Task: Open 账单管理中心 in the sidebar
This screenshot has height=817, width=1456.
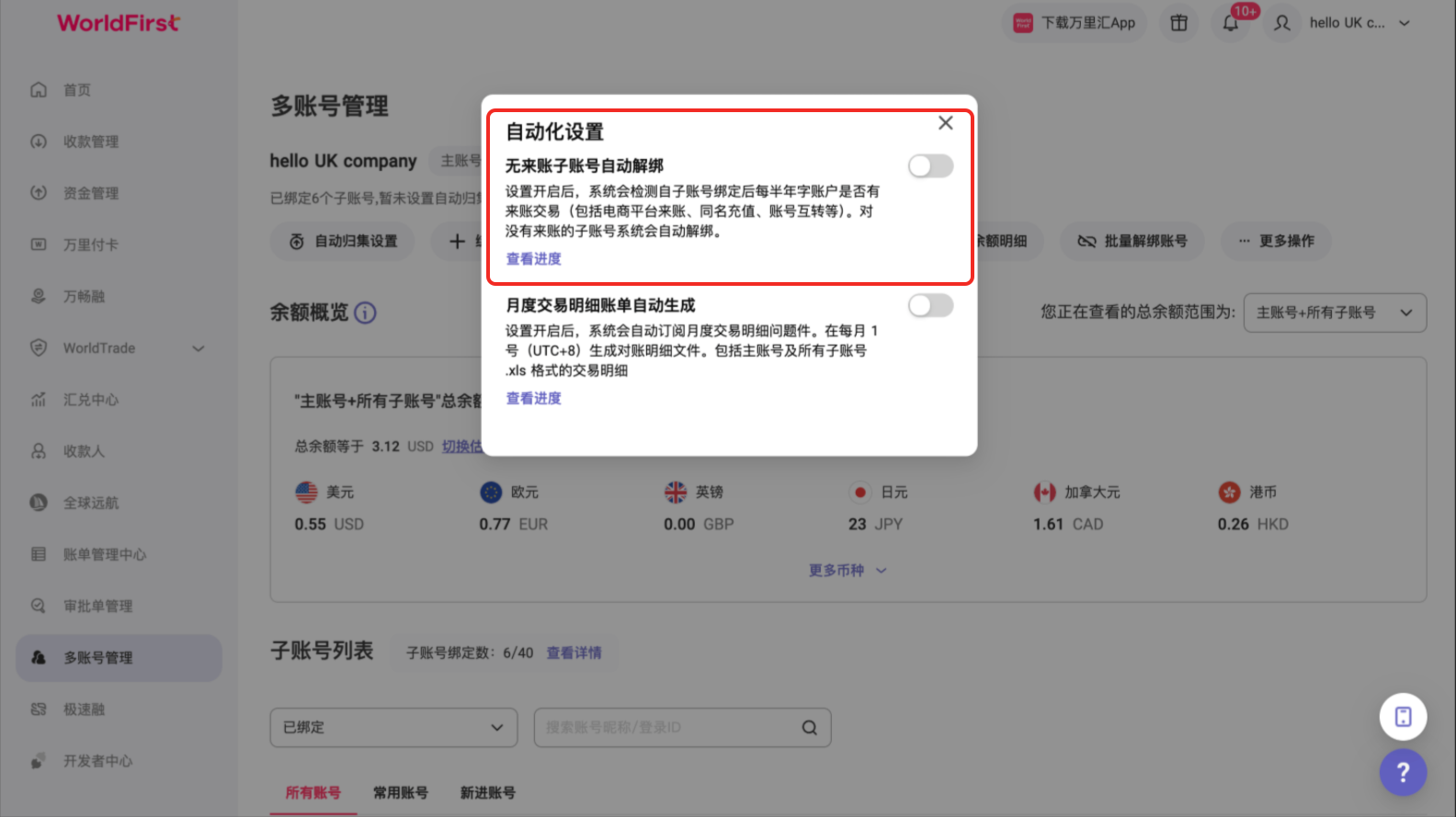Action: pos(105,555)
